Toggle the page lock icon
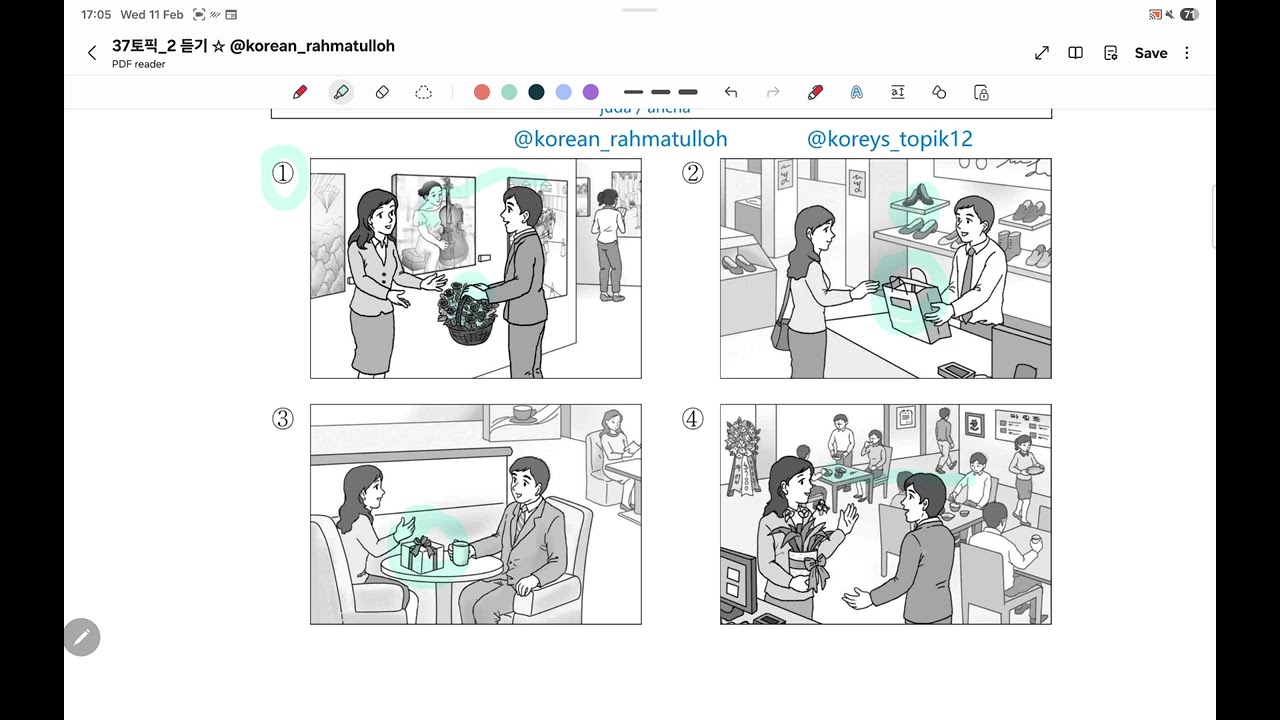Viewport: 1280px width, 720px height. click(x=981, y=92)
